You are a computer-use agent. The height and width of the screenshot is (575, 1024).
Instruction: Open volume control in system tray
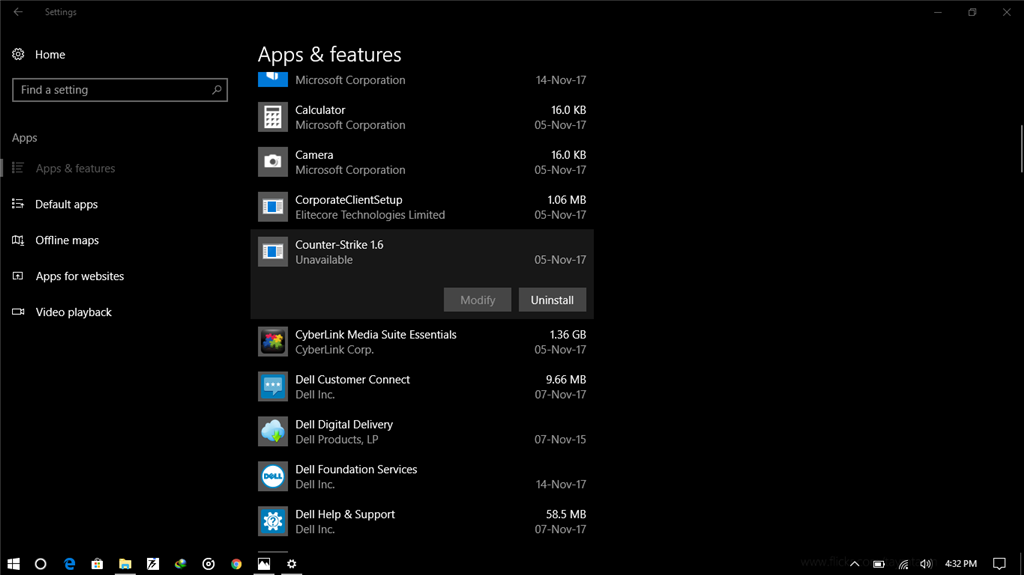926,564
